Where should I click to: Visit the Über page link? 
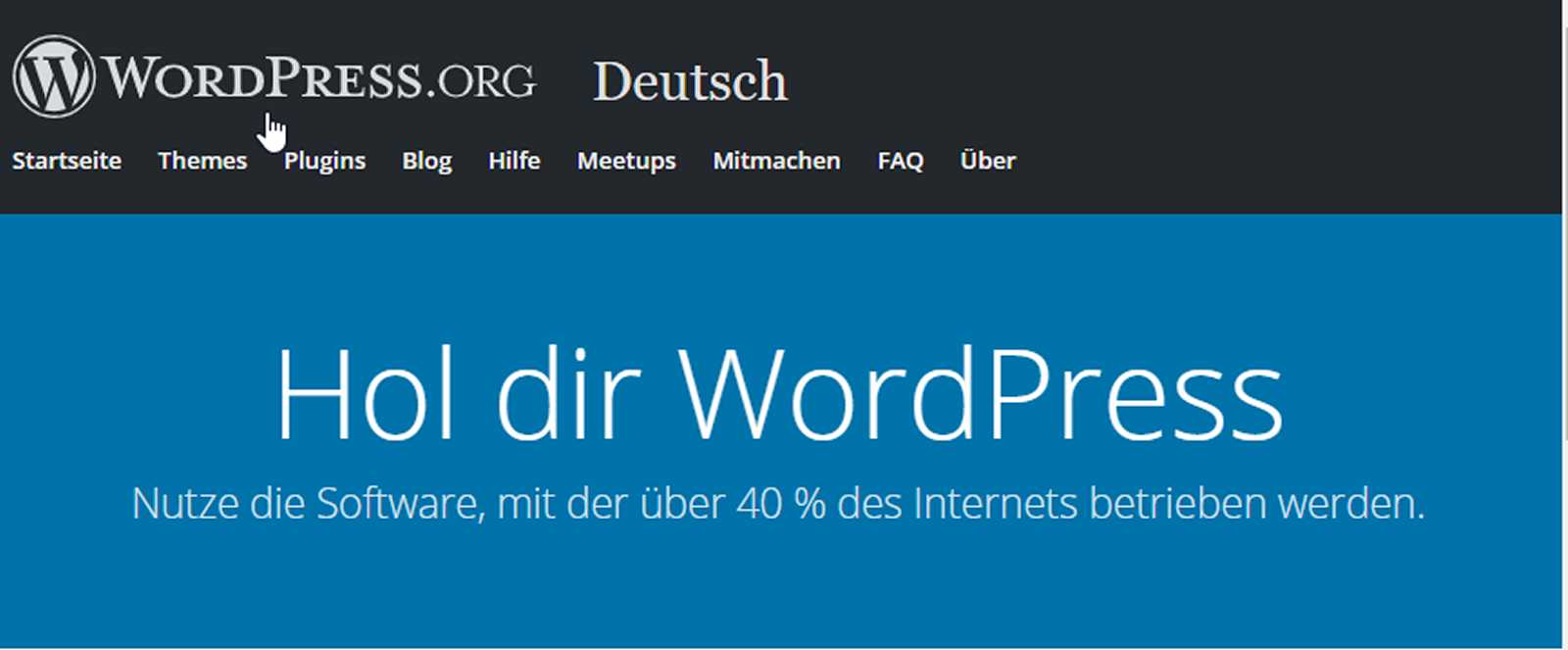click(x=988, y=160)
